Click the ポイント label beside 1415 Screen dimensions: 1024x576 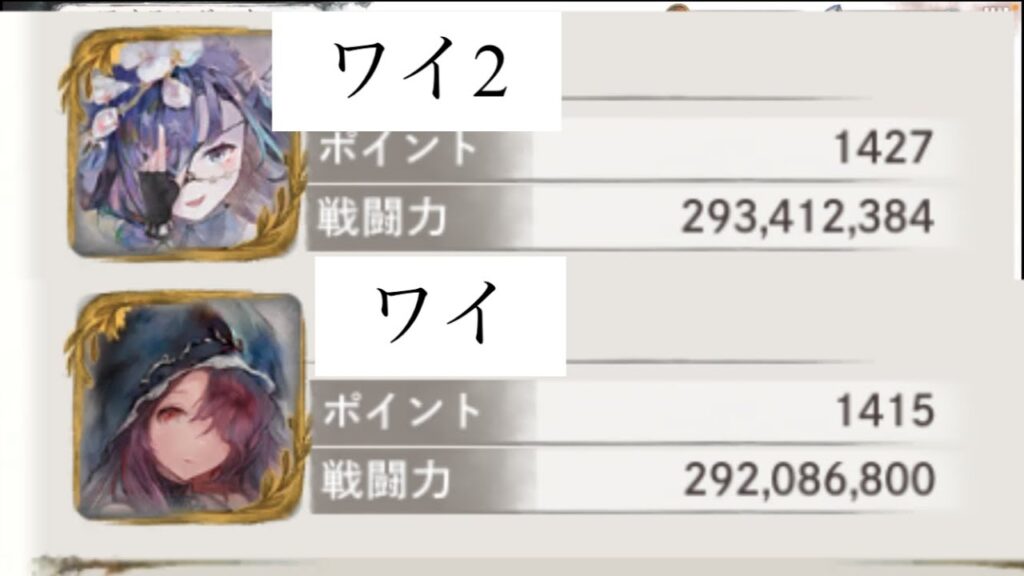pyautogui.click(x=402, y=410)
